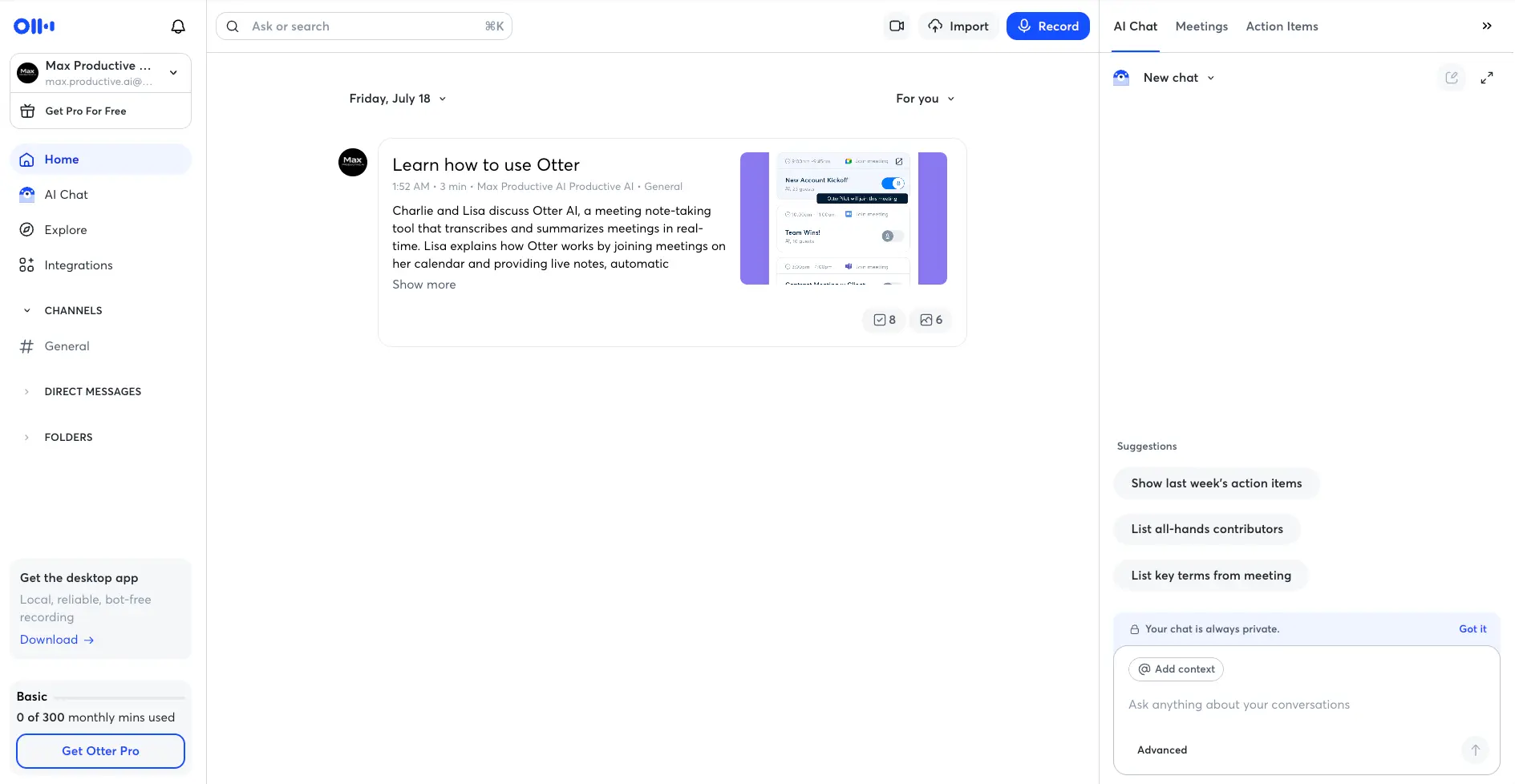This screenshot has height=784, width=1515.
Task: Click the action items count 8 badge
Action: coord(885,320)
